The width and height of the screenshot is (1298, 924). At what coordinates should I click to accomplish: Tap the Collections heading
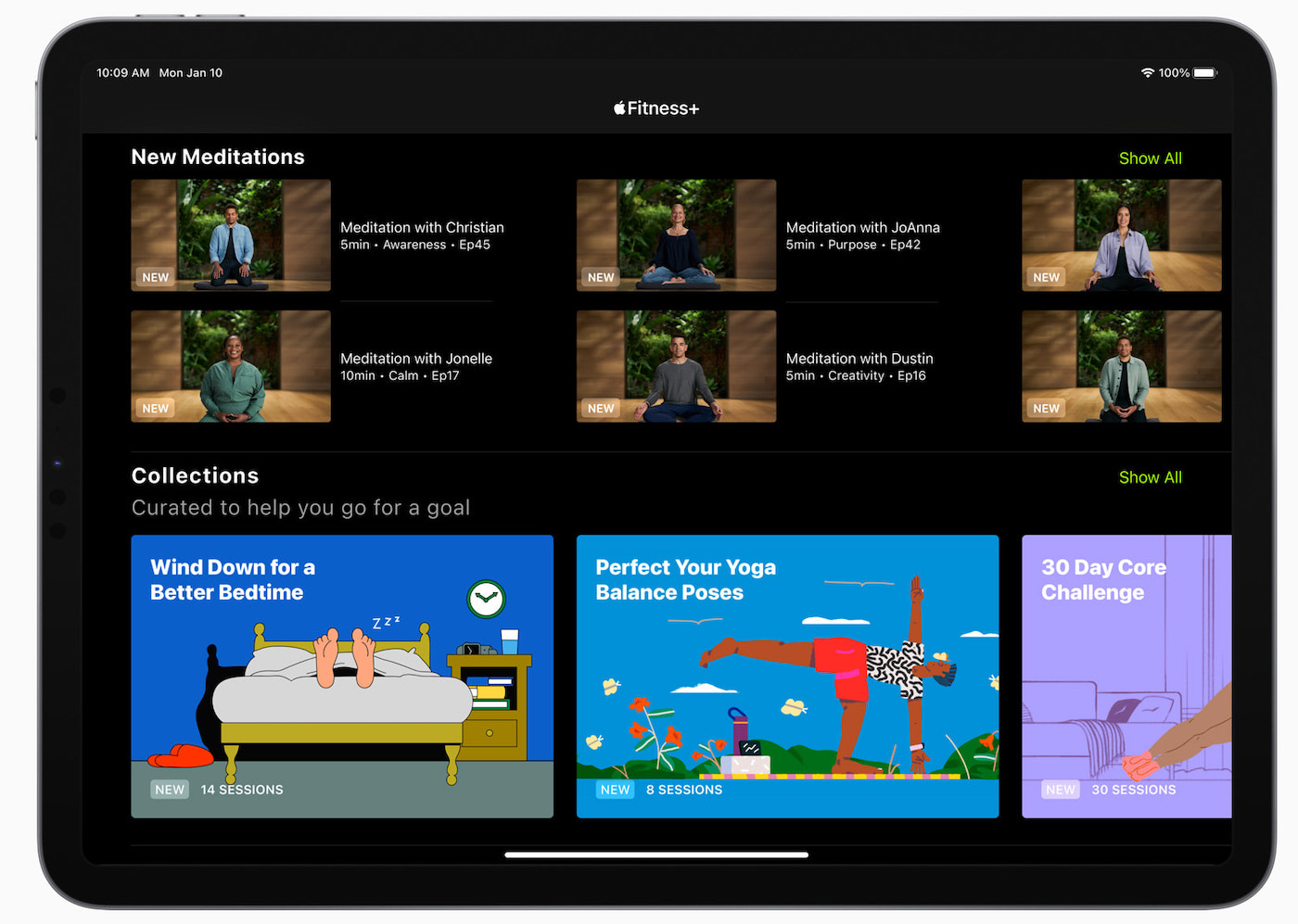(x=196, y=475)
